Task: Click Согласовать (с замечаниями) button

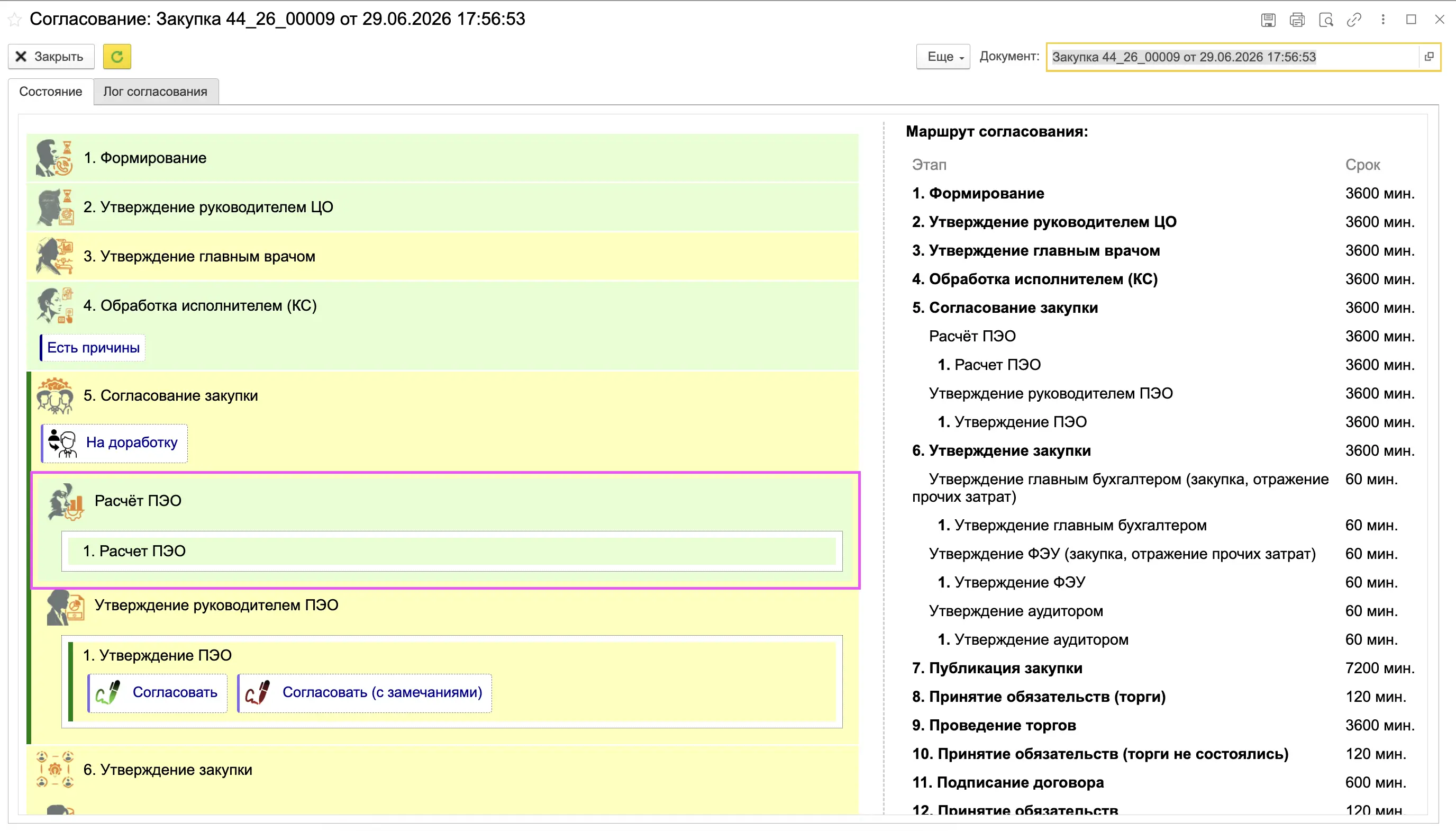Action: 365,693
